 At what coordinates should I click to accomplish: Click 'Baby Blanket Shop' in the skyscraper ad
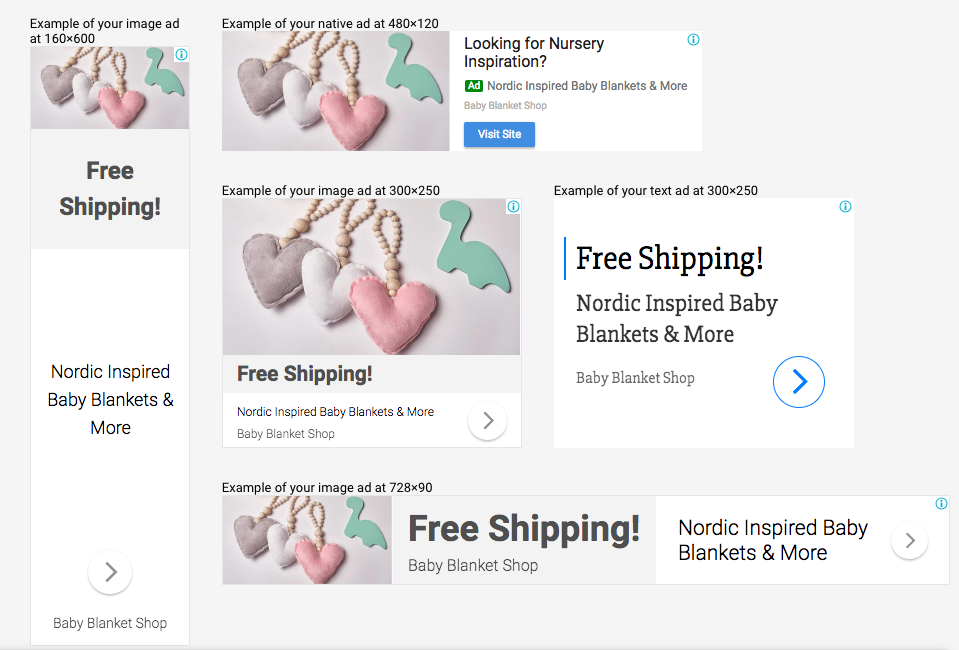tap(110, 623)
